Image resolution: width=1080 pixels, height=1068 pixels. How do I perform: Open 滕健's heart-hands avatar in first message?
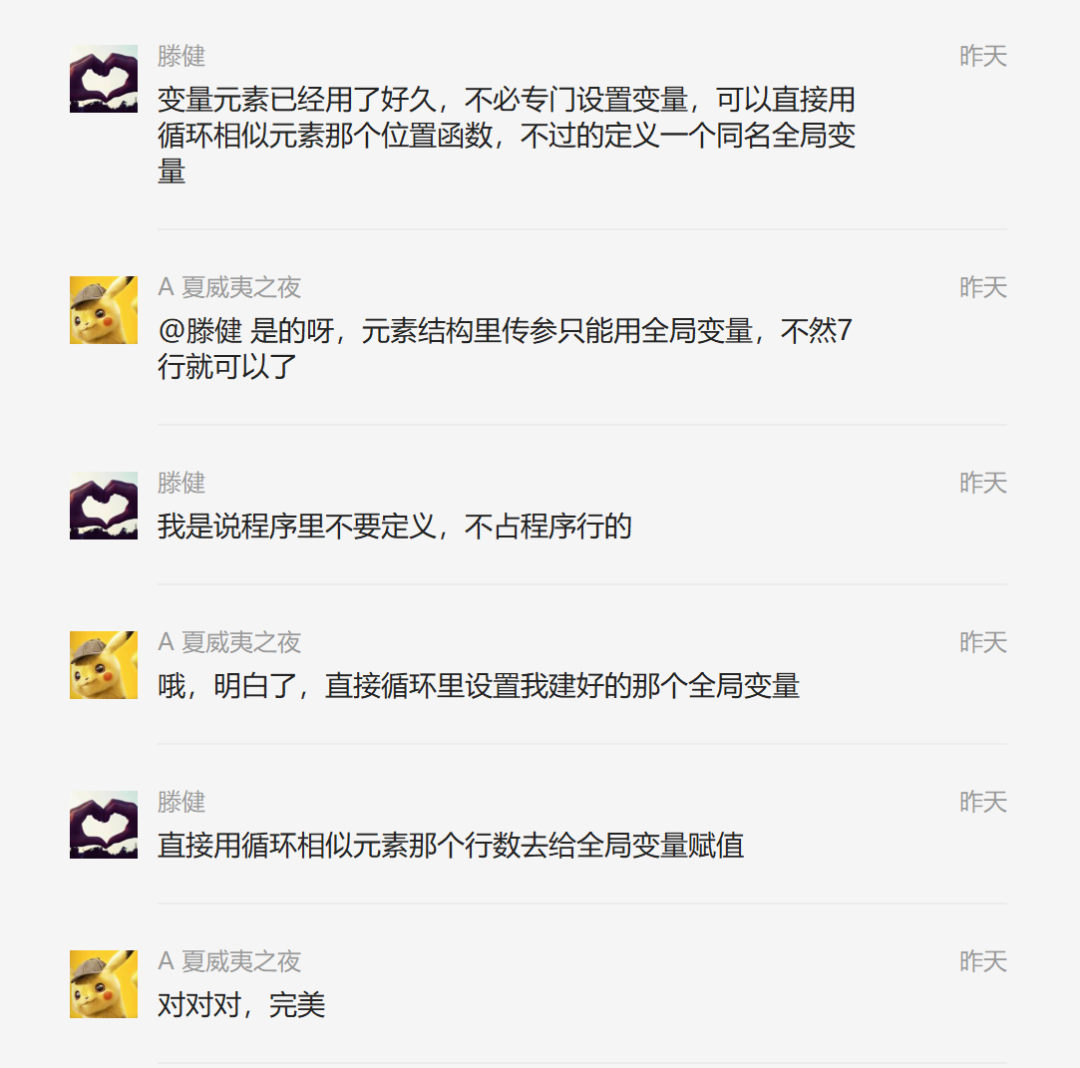103,78
